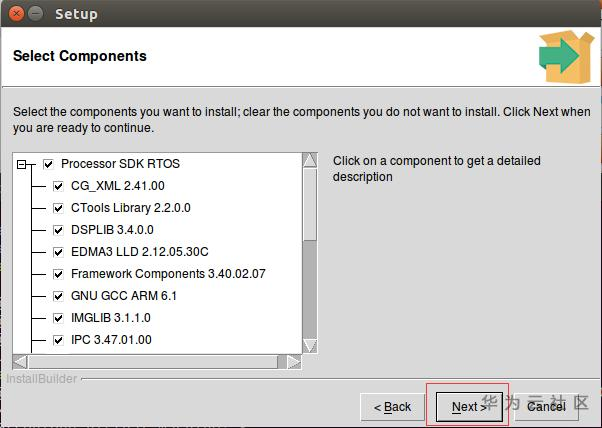Go back with the Back button
The height and width of the screenshot is (428, 602).
(x=392, y=407)
